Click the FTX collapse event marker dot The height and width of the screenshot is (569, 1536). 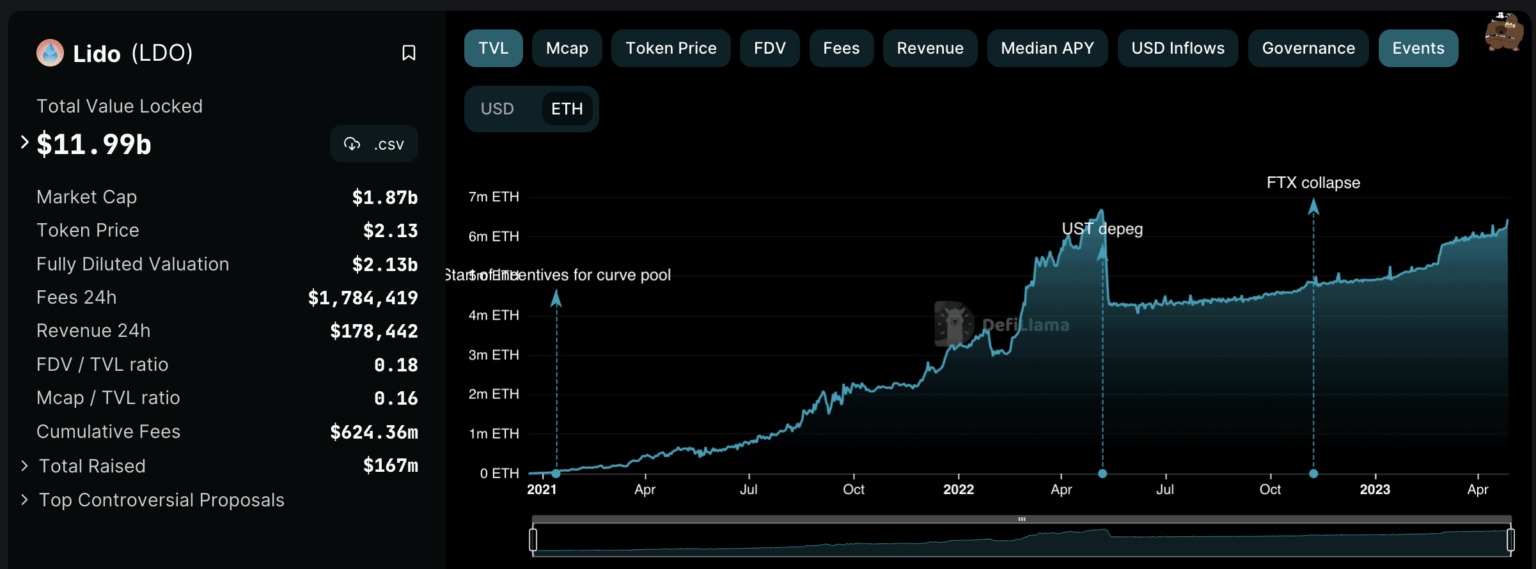(1313, 474)
